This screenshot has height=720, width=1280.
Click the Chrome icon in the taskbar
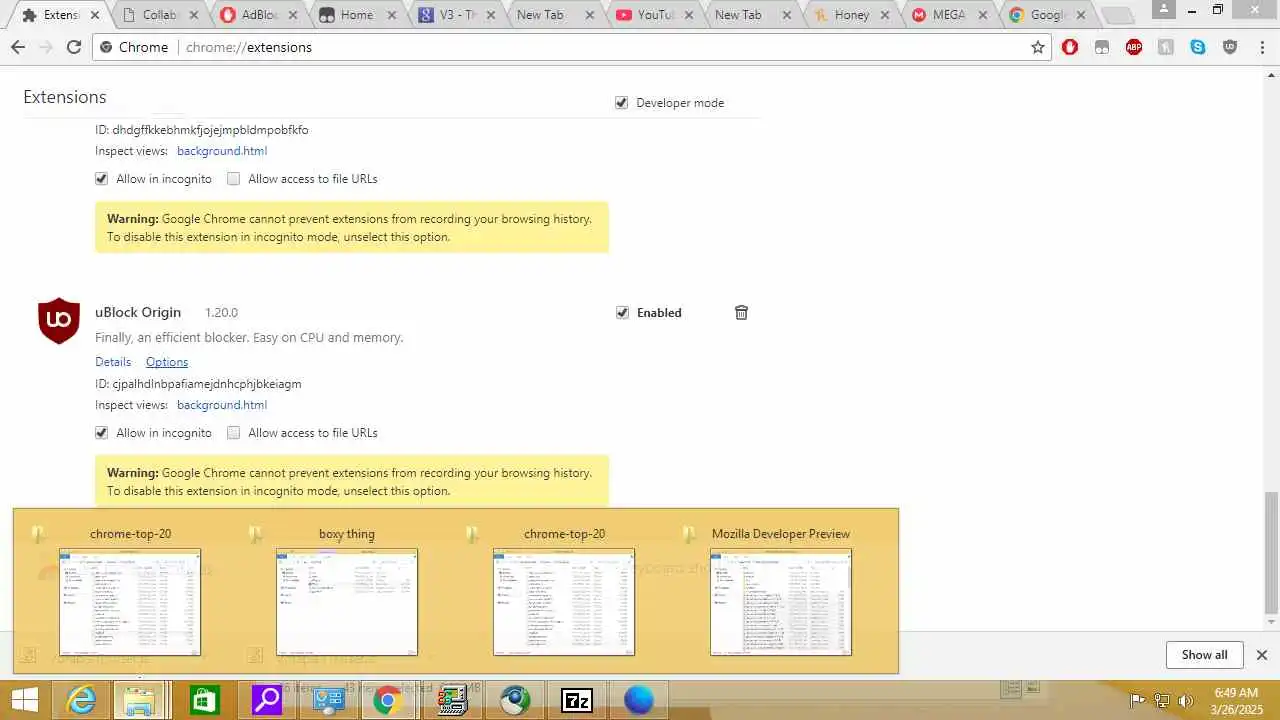pyautogui.click(x=387, y=700)
